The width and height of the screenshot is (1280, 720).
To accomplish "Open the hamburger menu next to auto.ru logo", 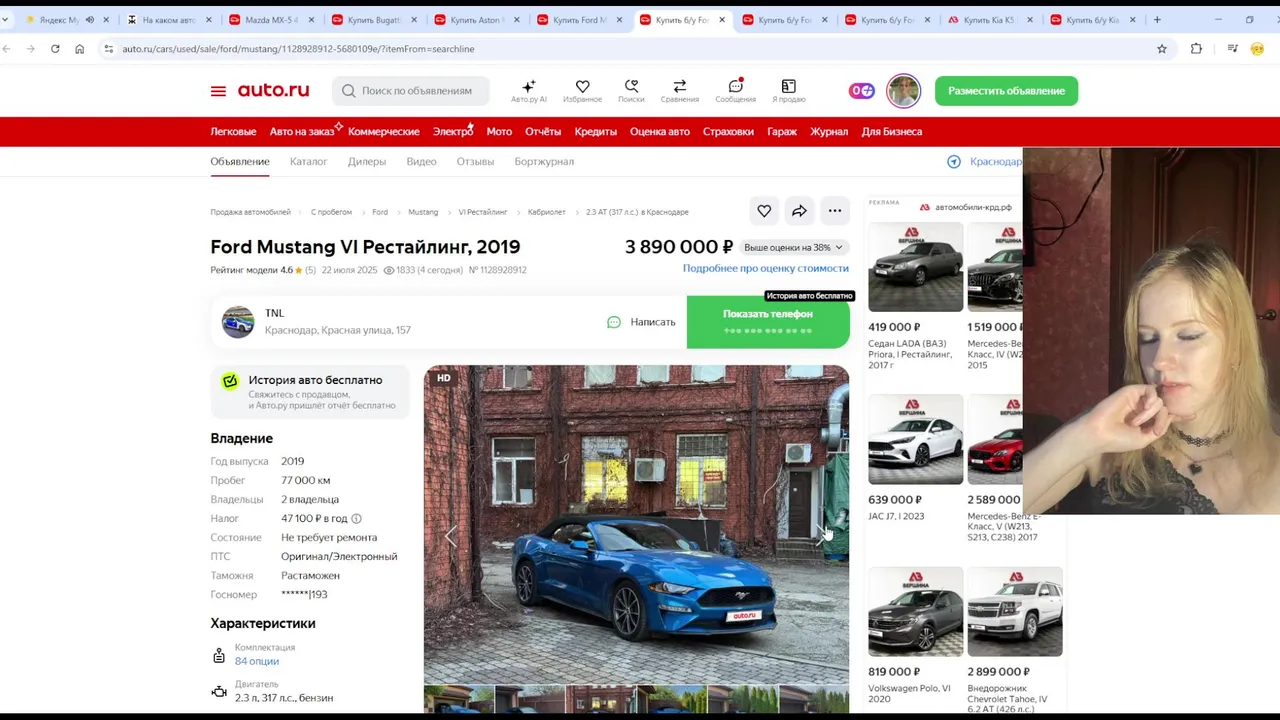I will pos(218,91).
